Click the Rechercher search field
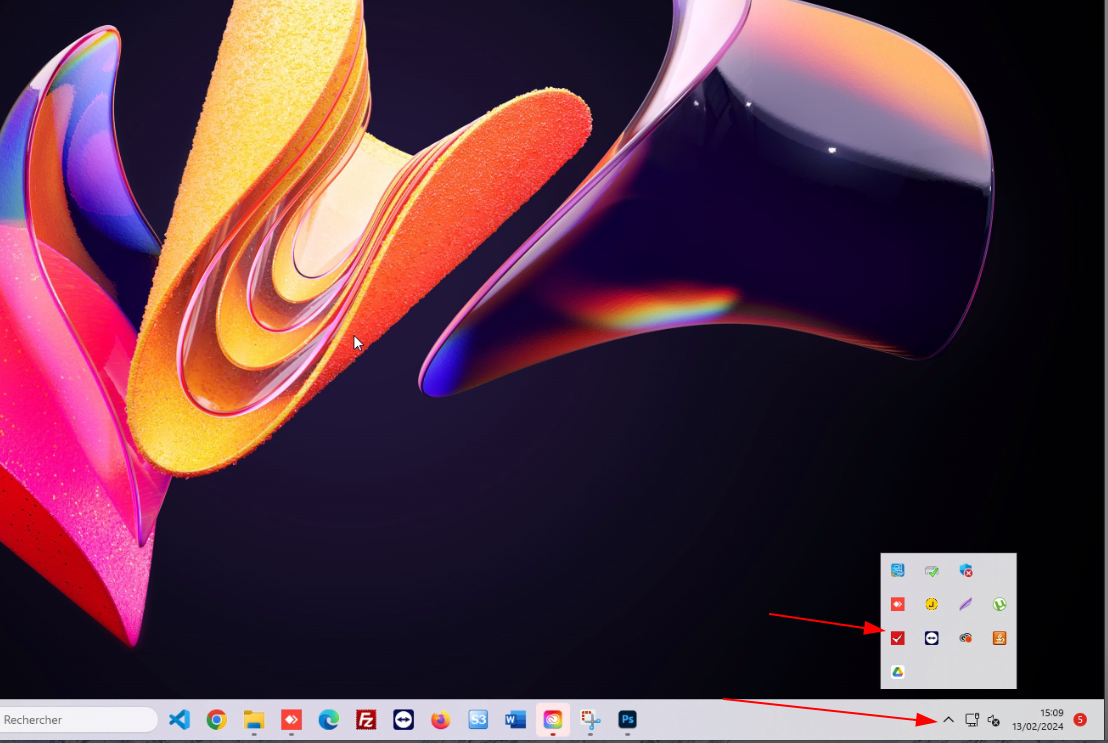 point(78,720)
